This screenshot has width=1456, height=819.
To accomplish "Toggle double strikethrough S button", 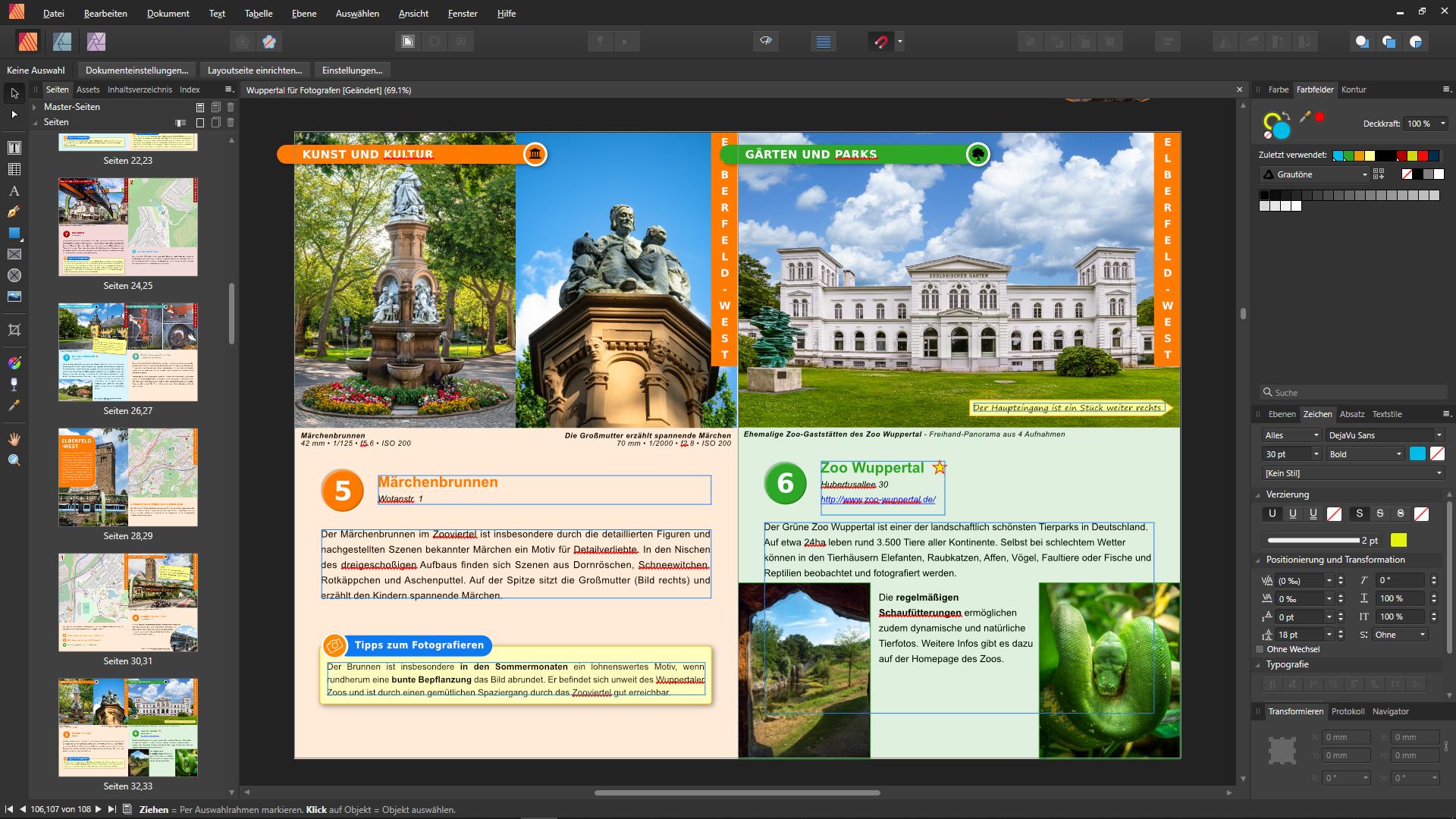I will (1401, 513).
